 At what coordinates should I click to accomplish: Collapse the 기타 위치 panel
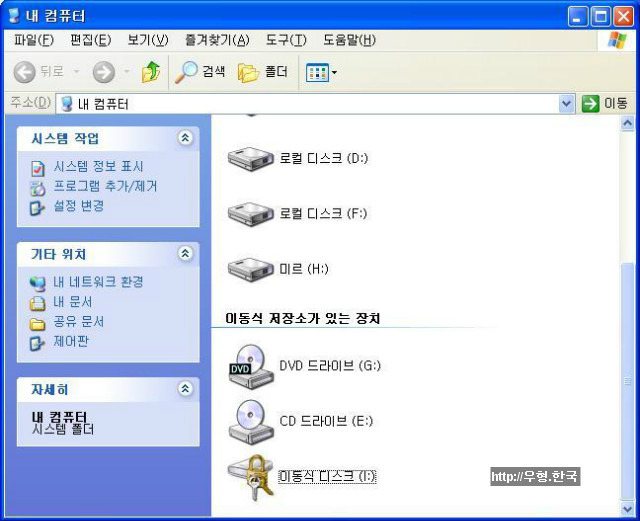coord(185,254)
